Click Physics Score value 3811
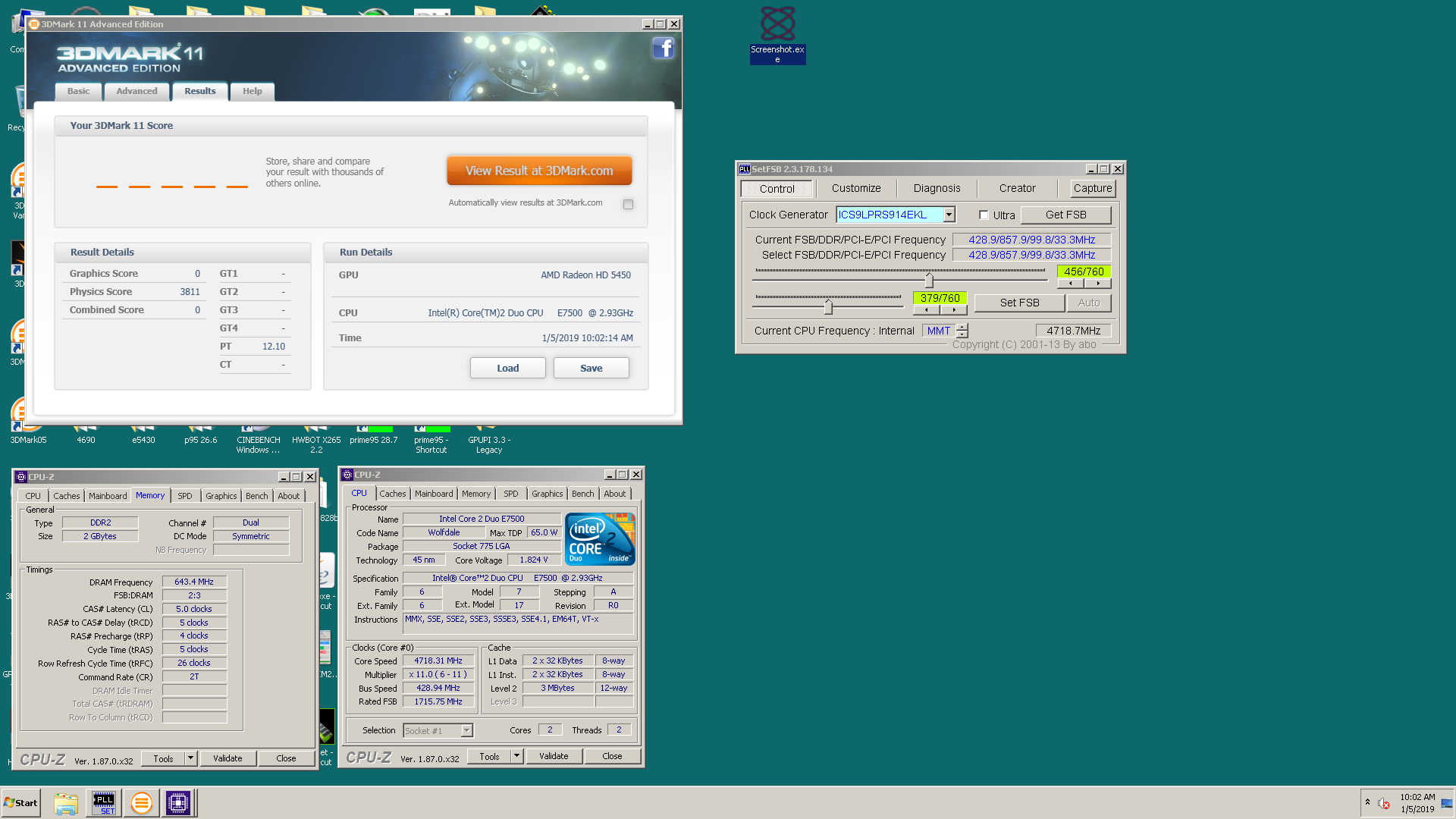The width and height of the screenshot is (1456, 819). (190, 292)
